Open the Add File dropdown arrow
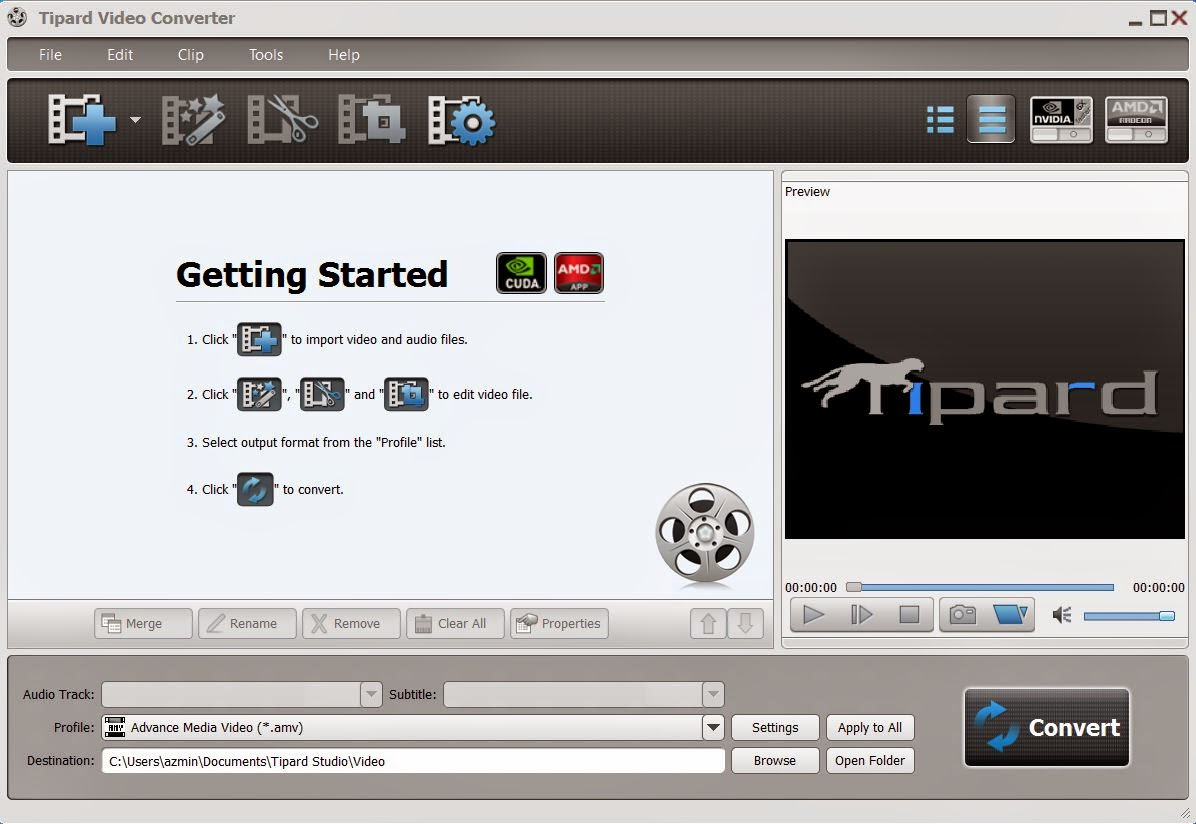This screenshot has height=824, width=1196. point(135,120)
